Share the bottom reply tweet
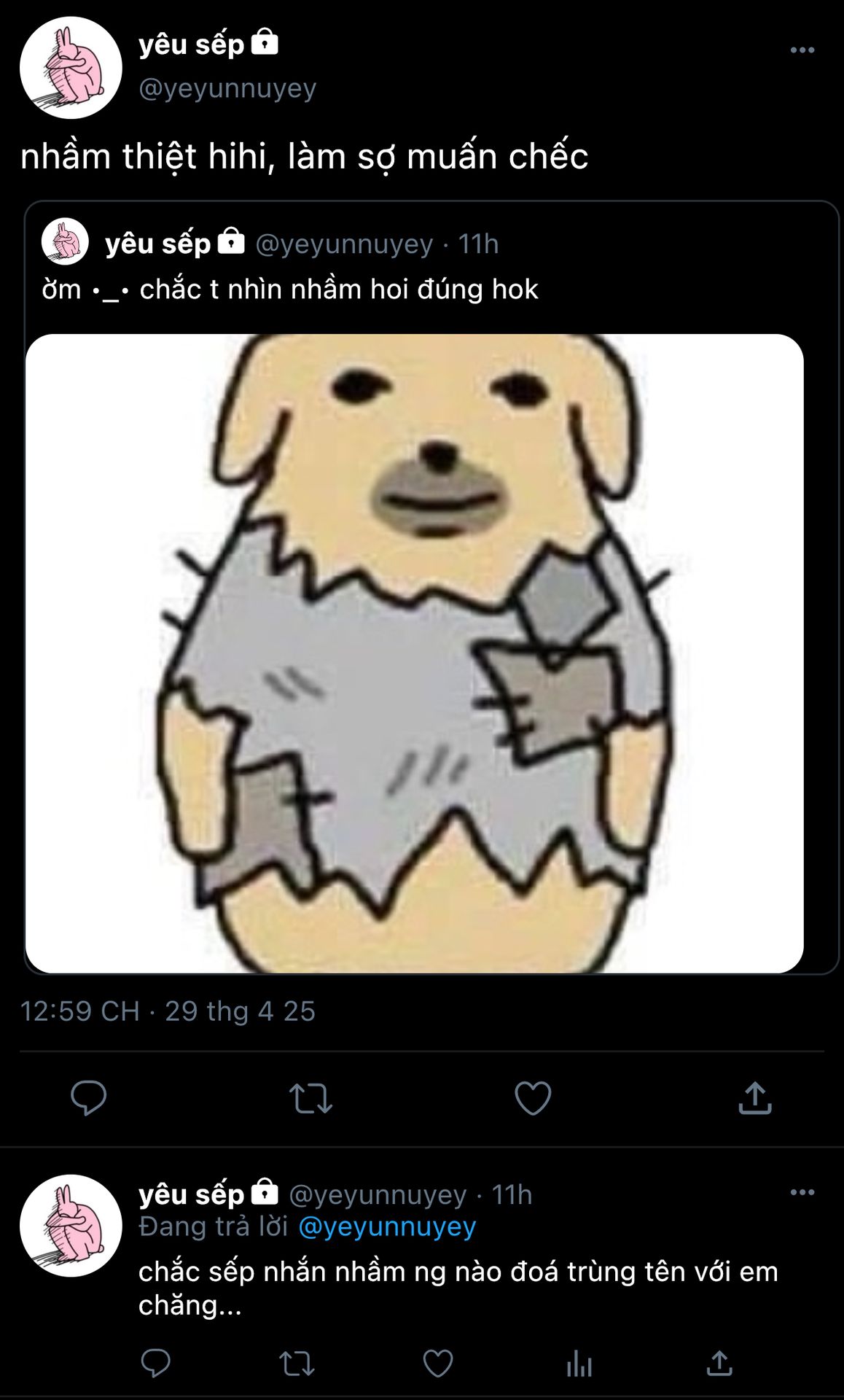 [x=719, y=1363]
